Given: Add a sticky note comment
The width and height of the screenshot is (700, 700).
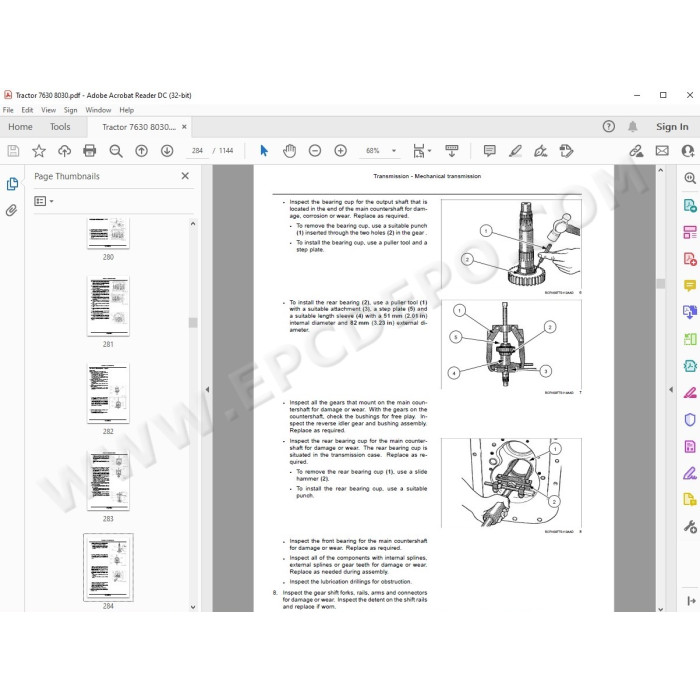Looking at the screenshot, I should (x=490, y=151).
